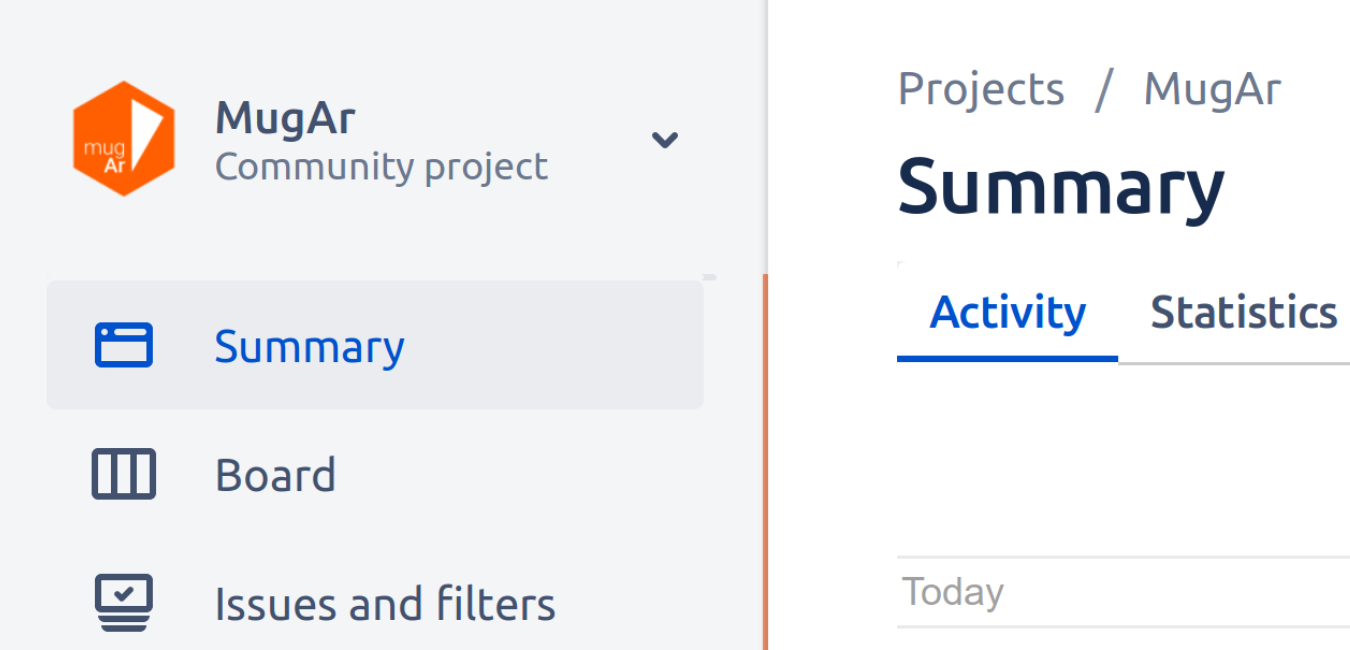Switch to the Statistics tab
Screen dimensions: 1350x650
pos(1244,313)
